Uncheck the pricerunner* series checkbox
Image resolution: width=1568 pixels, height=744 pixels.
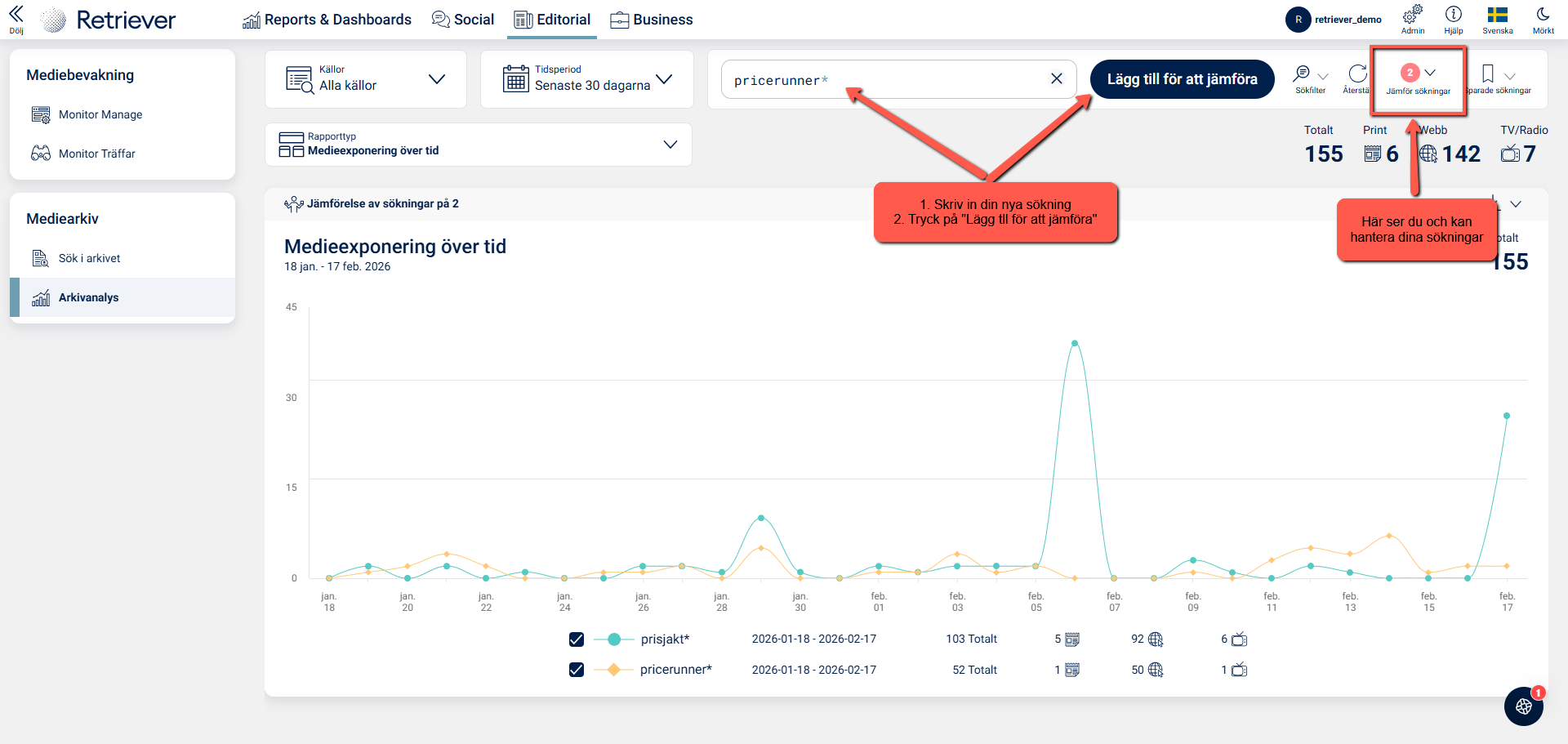[577, 670]
